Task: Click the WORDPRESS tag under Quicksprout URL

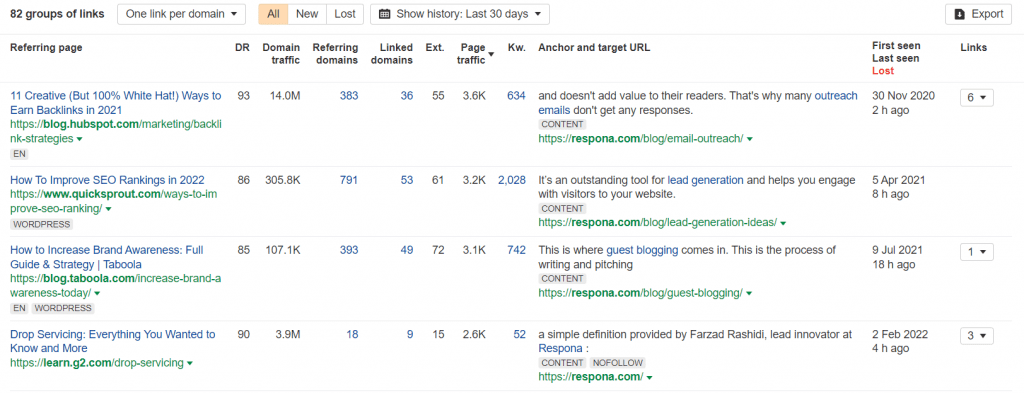Action: 41,224
